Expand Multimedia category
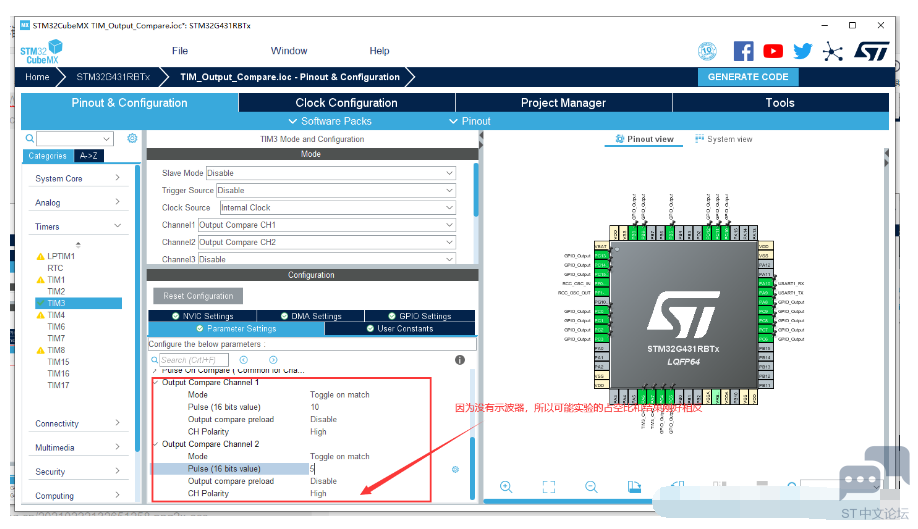Viewport: 918px width, 529px height. point(77,448)
